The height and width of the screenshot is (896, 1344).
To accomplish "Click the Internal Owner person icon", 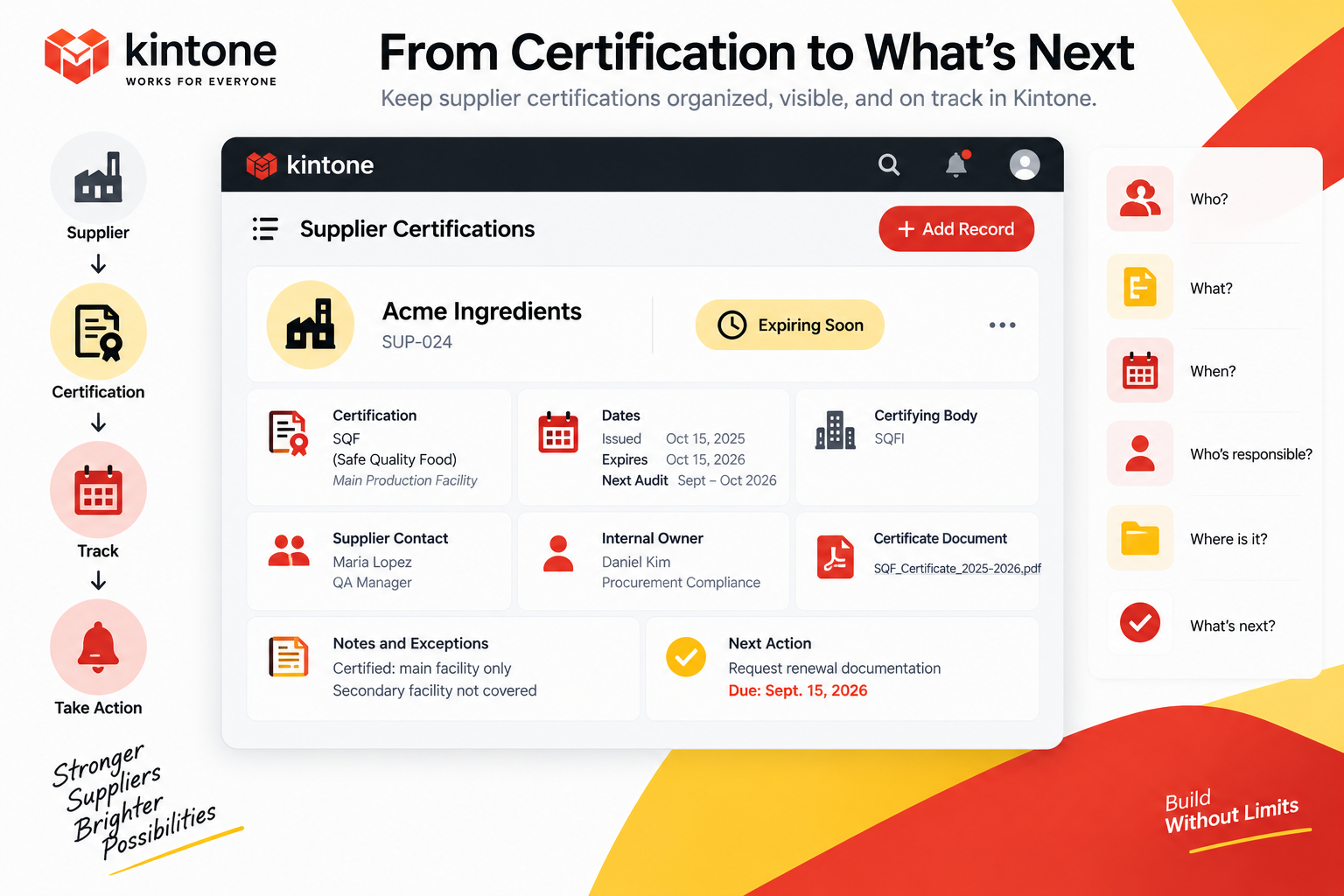I will (558, 553).
